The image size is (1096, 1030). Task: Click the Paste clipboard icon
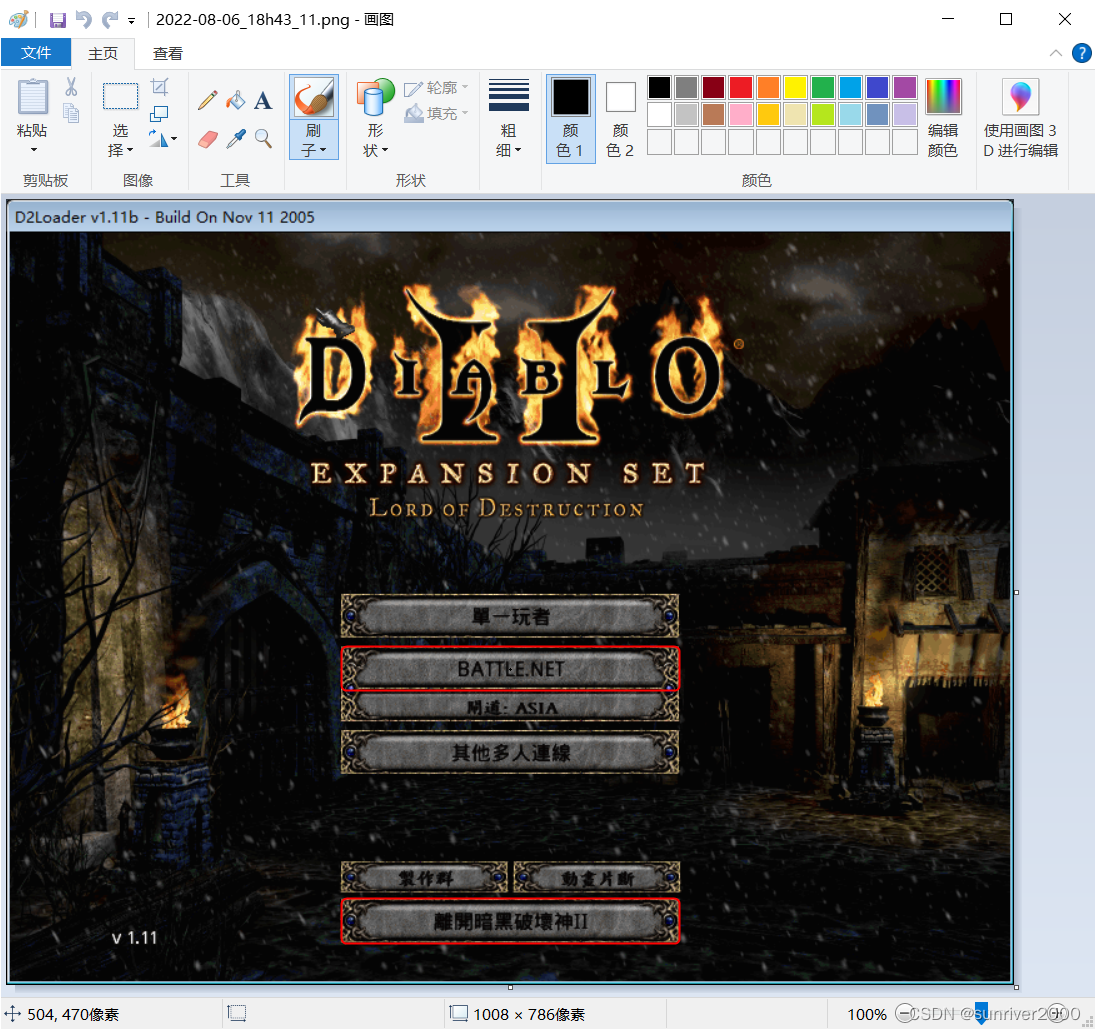[x=32, y=96]
